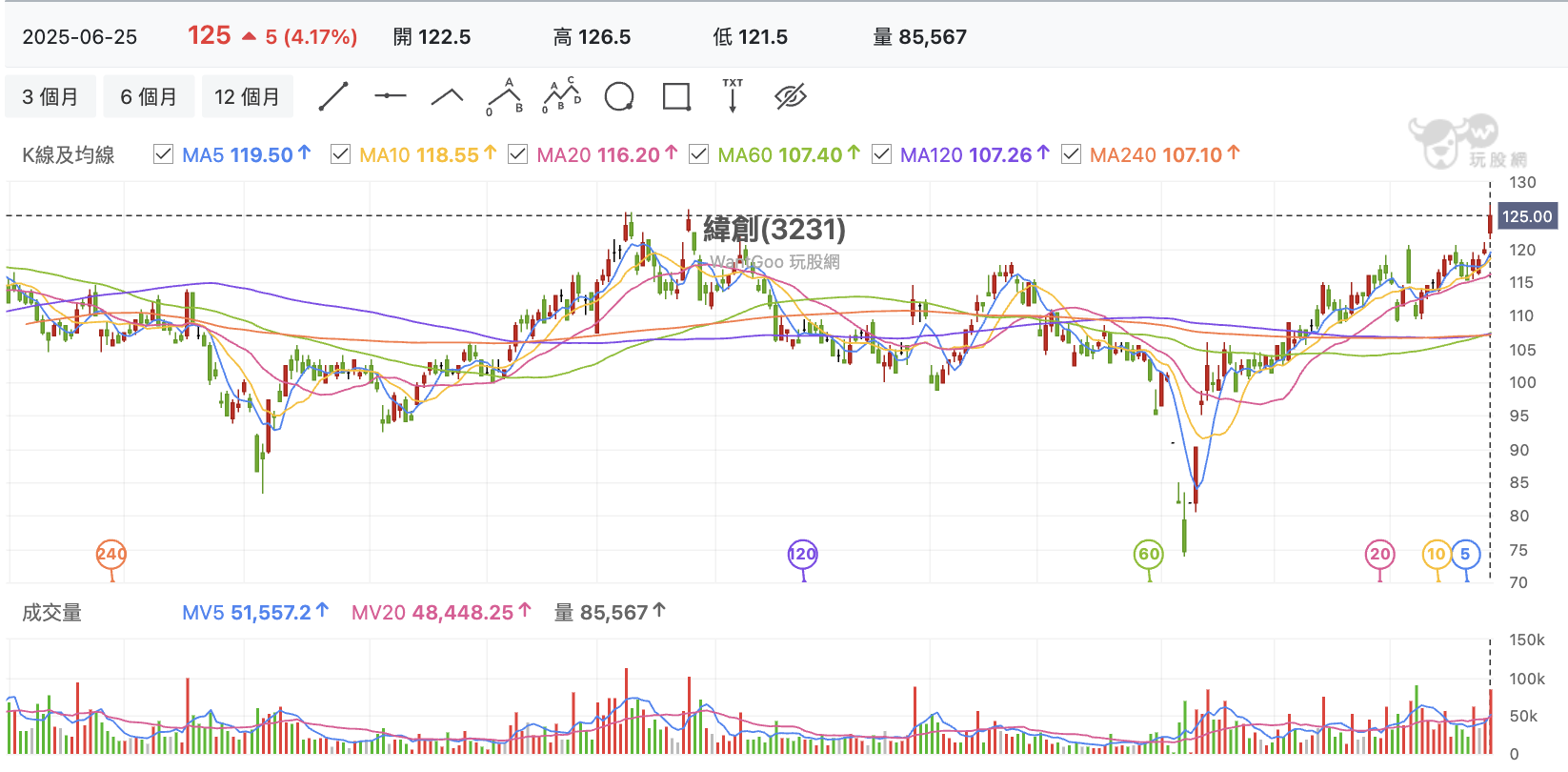Click the purple 120 marker on the timeline
1568x772 pixels.
pyautogui.click(x=803, y=555)
